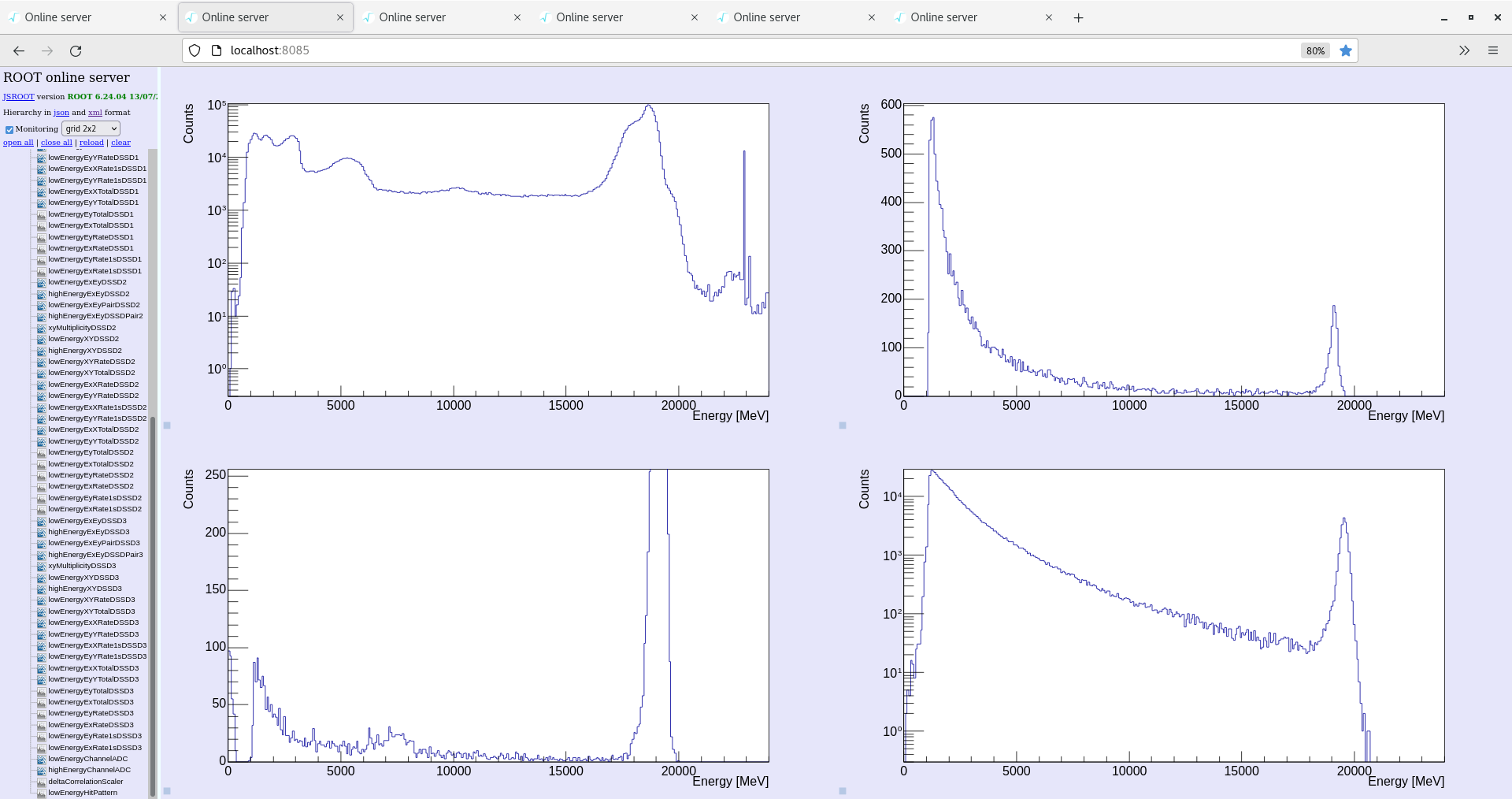Bookmark this page with the star icon
Viewport: 1512px width, 799px height.
[1346, 50]
